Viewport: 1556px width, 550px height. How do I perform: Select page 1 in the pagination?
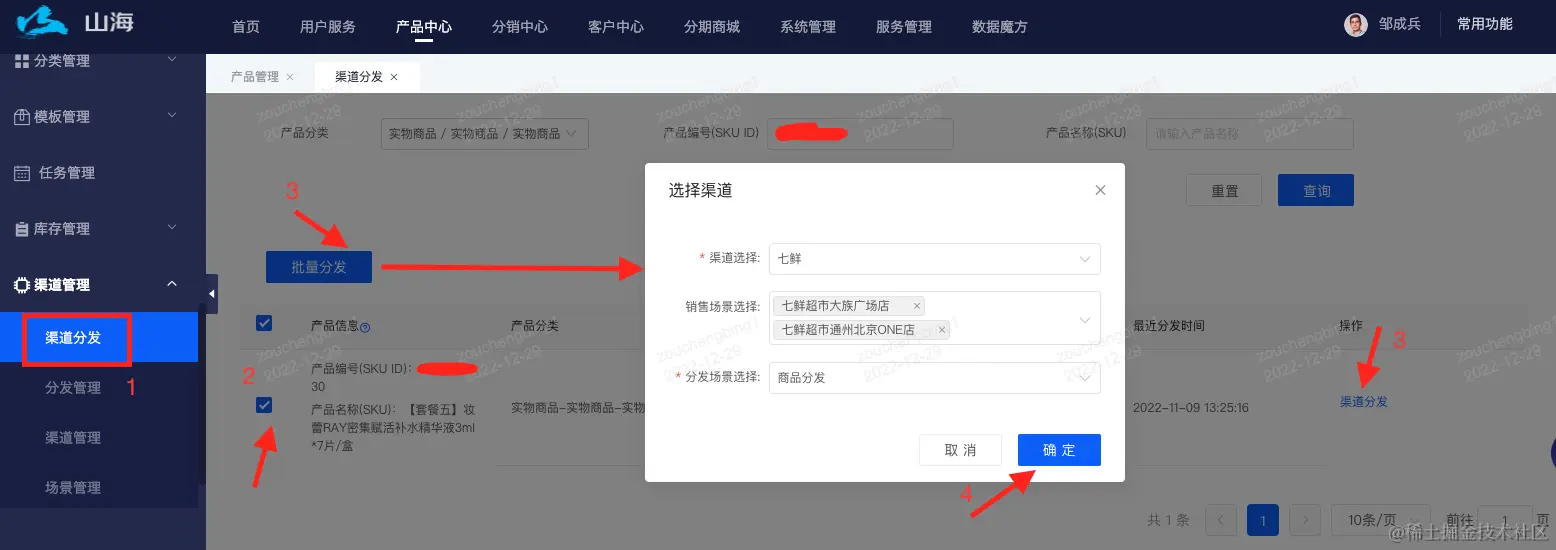pyautogui.click(x=1263, y=520)
